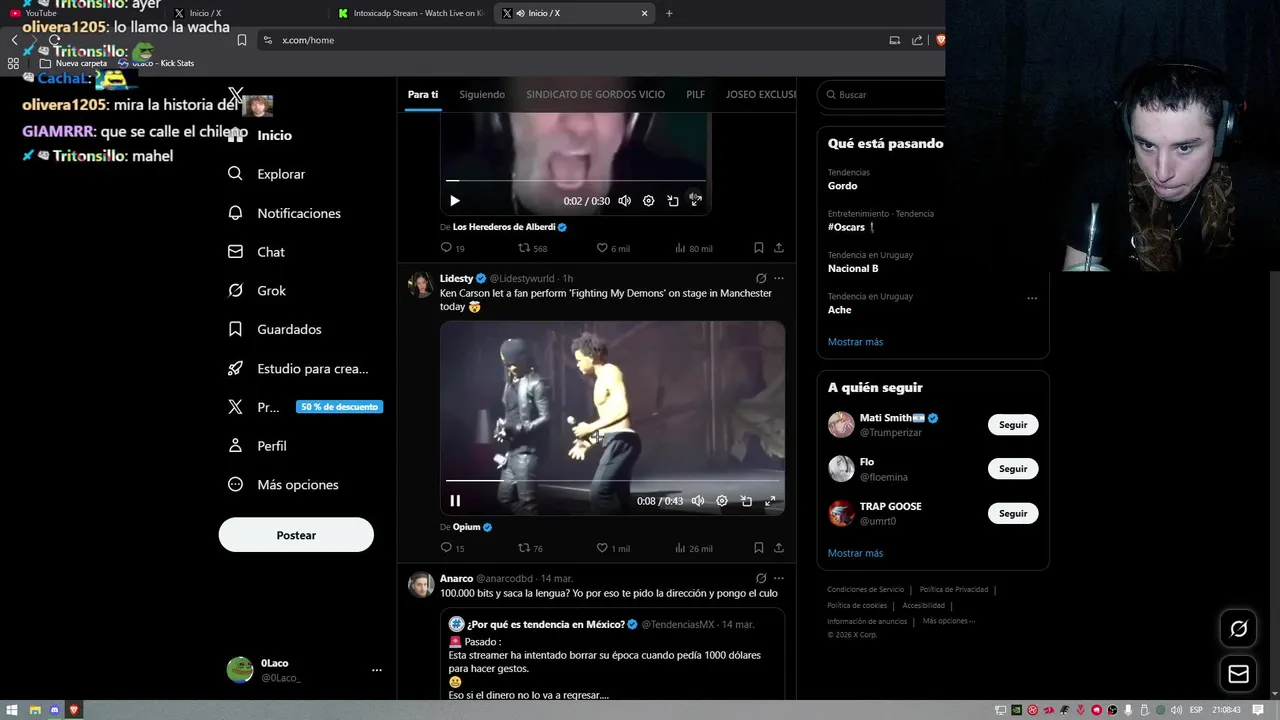Open the PILF list tab
1280x720 pixels.
696,94
